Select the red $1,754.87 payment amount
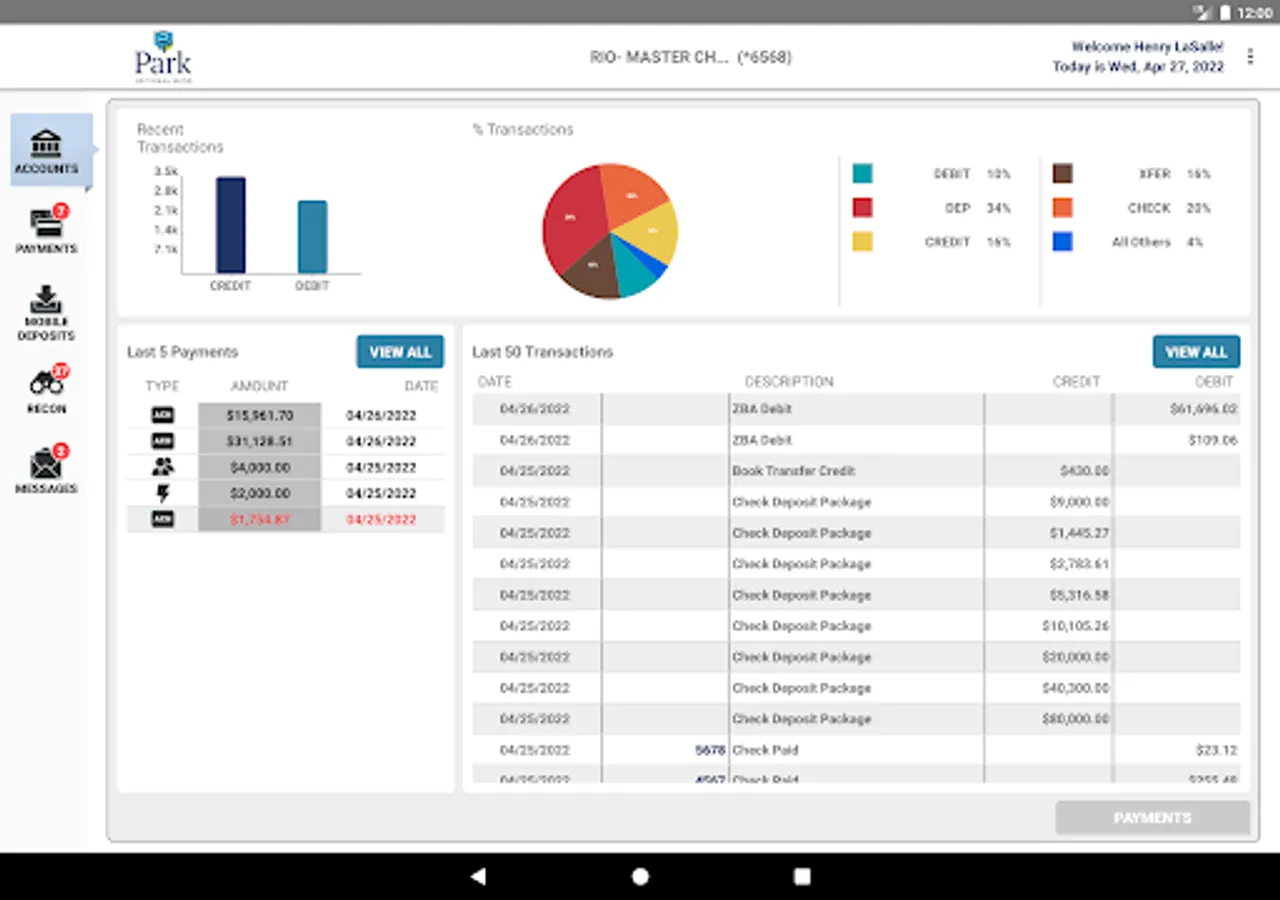The width and height of the screenshot is (1280, 900). pos(260,519)
